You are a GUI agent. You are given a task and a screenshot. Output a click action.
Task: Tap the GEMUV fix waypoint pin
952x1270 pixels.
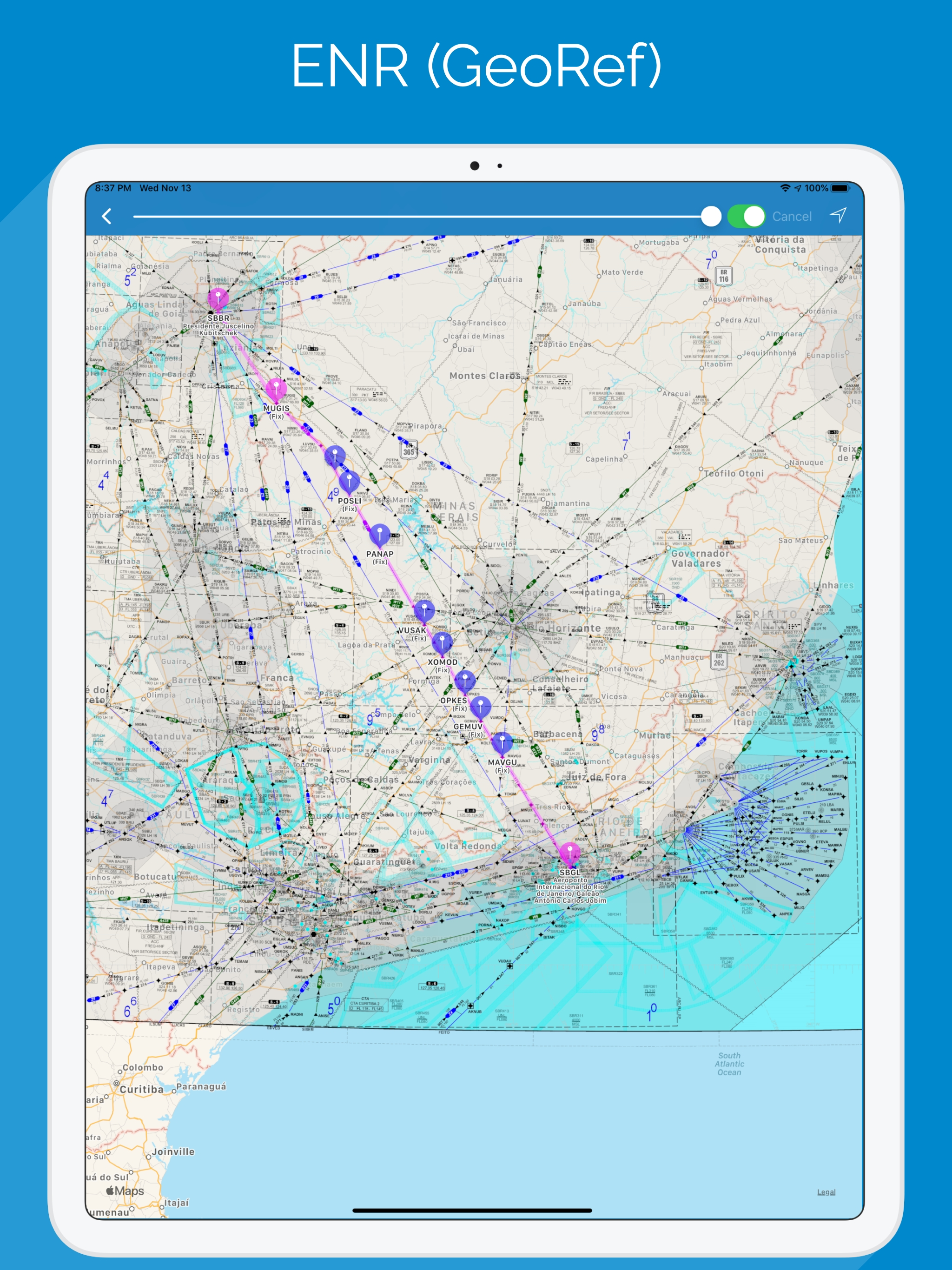coord(481,706)
